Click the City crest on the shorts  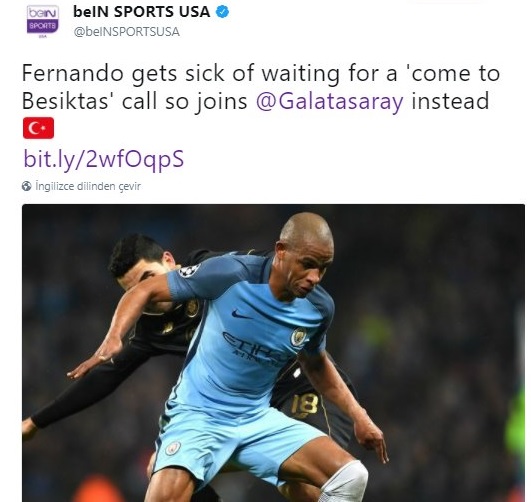pyautogui.click(x=173, y=448)
